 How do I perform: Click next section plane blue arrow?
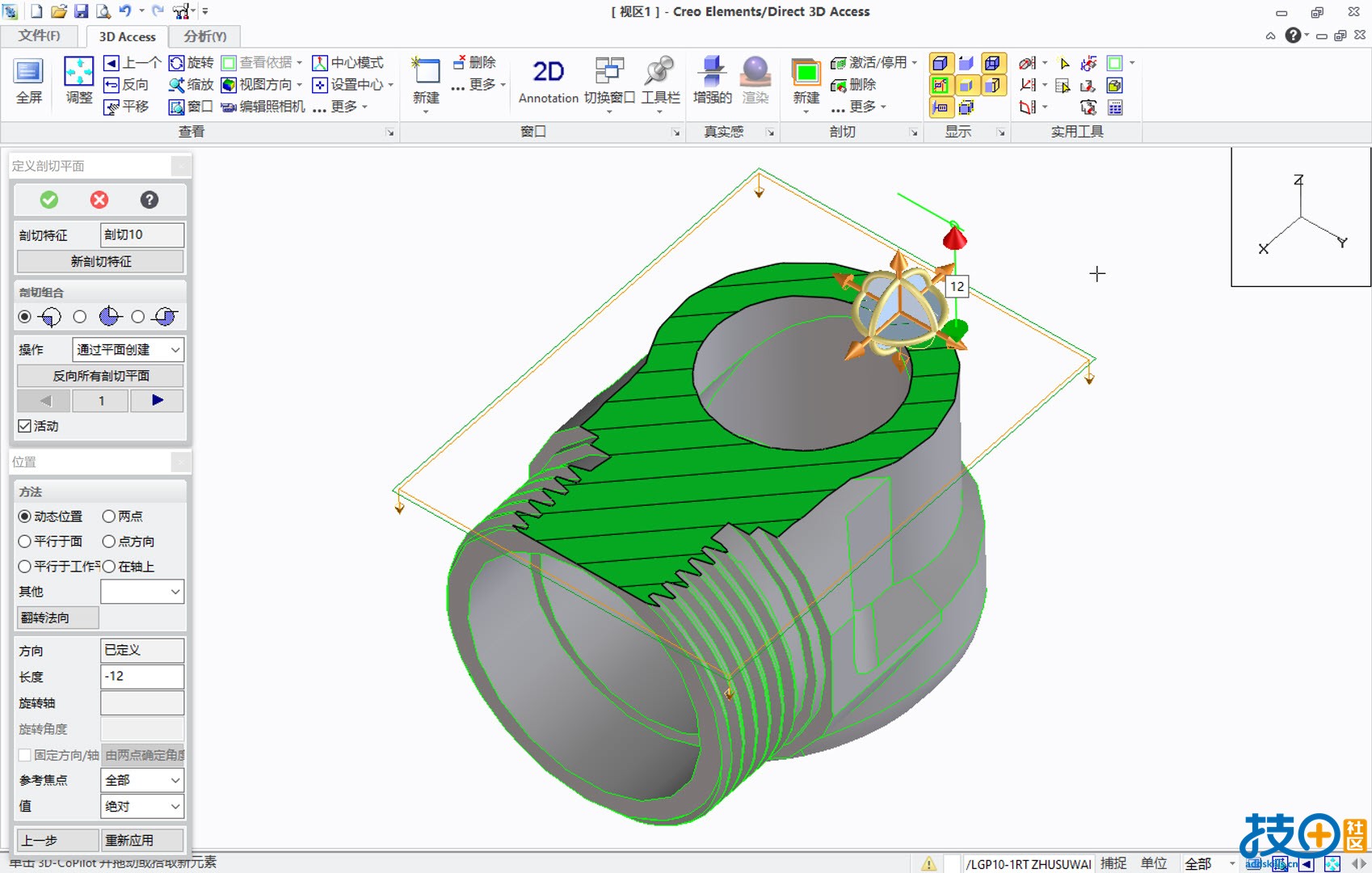pos(158,400)
